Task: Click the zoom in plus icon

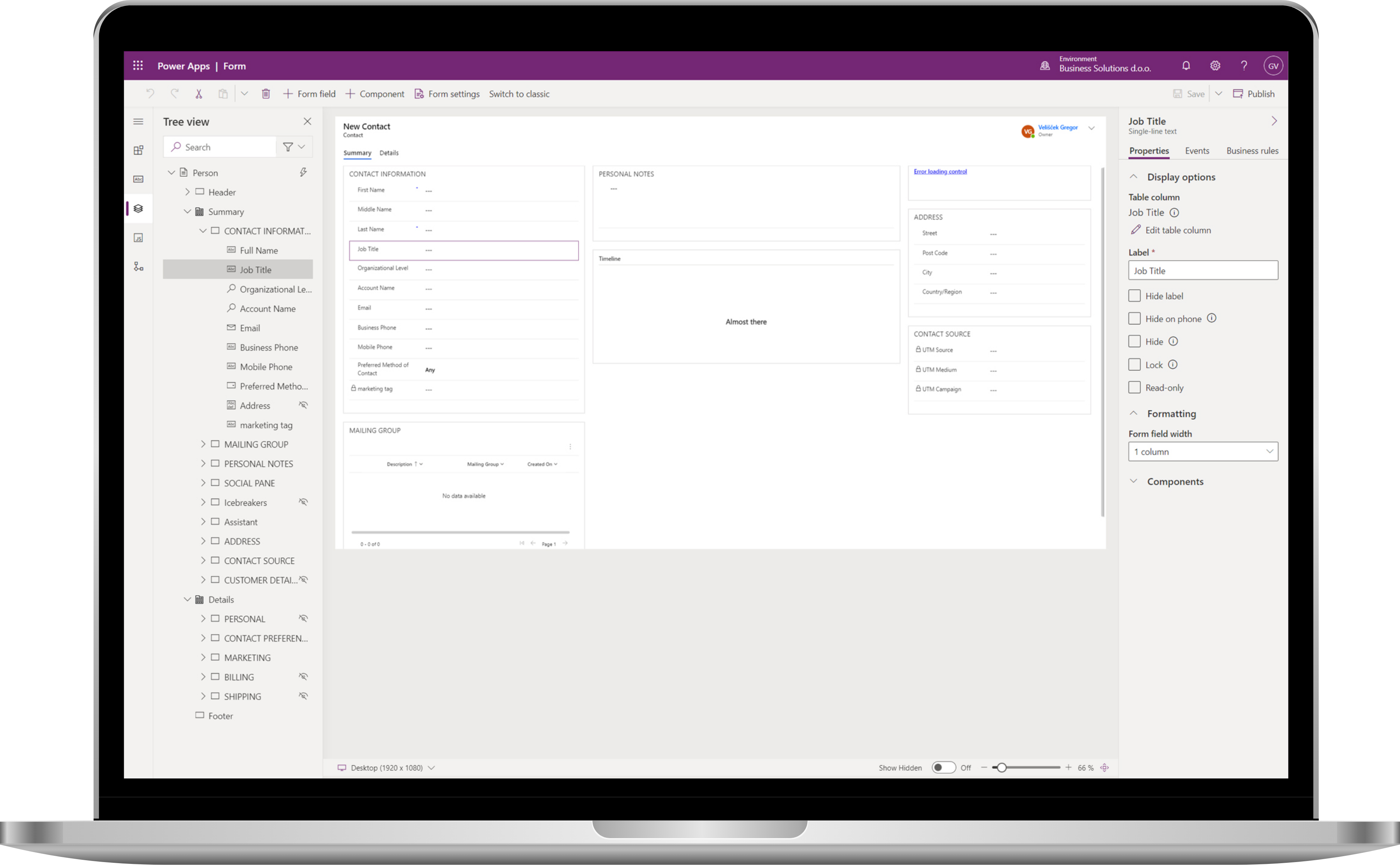Action: [x=1068, y=767]
